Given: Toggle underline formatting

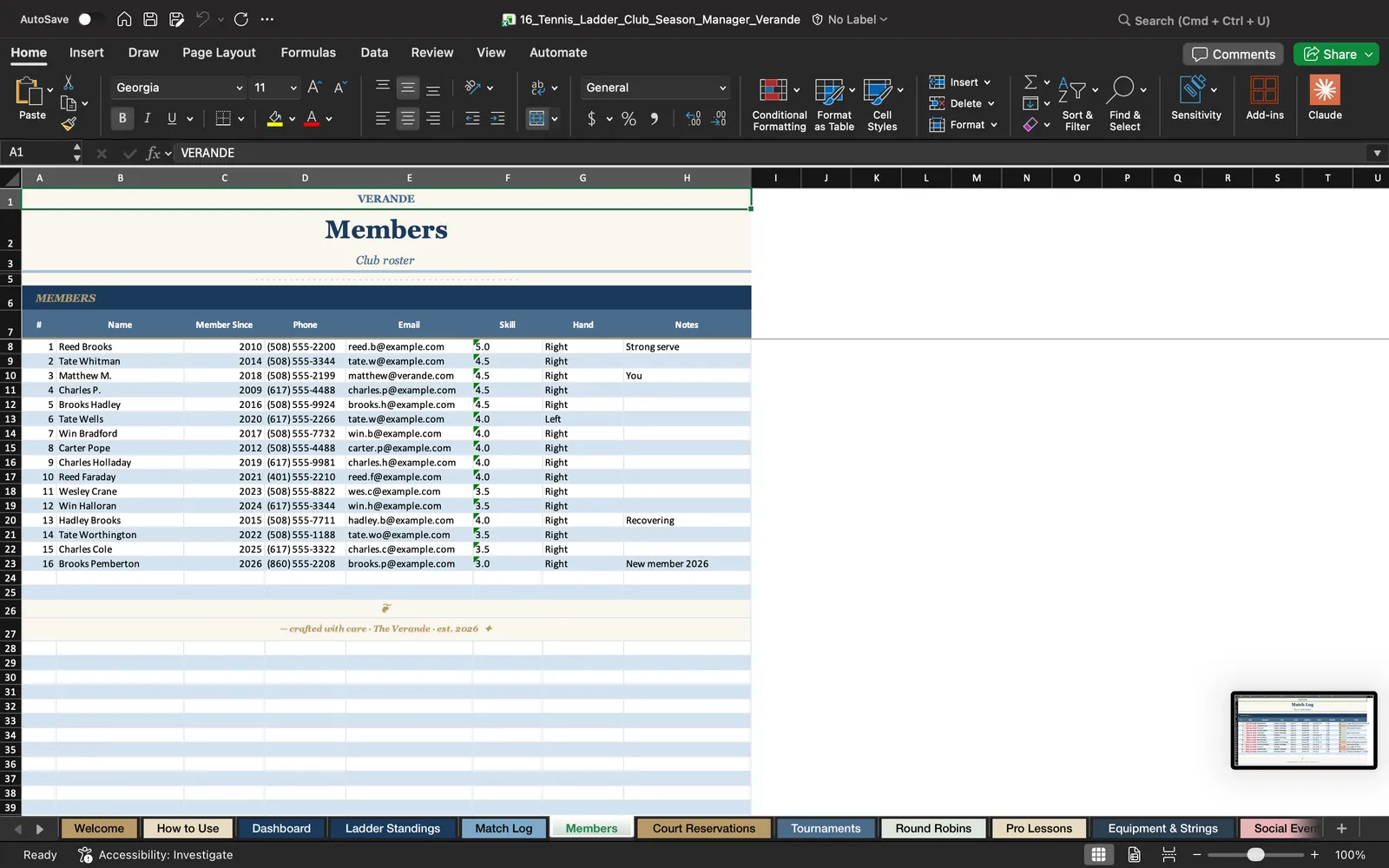Looking at the screenshot, I should [172, 118].
